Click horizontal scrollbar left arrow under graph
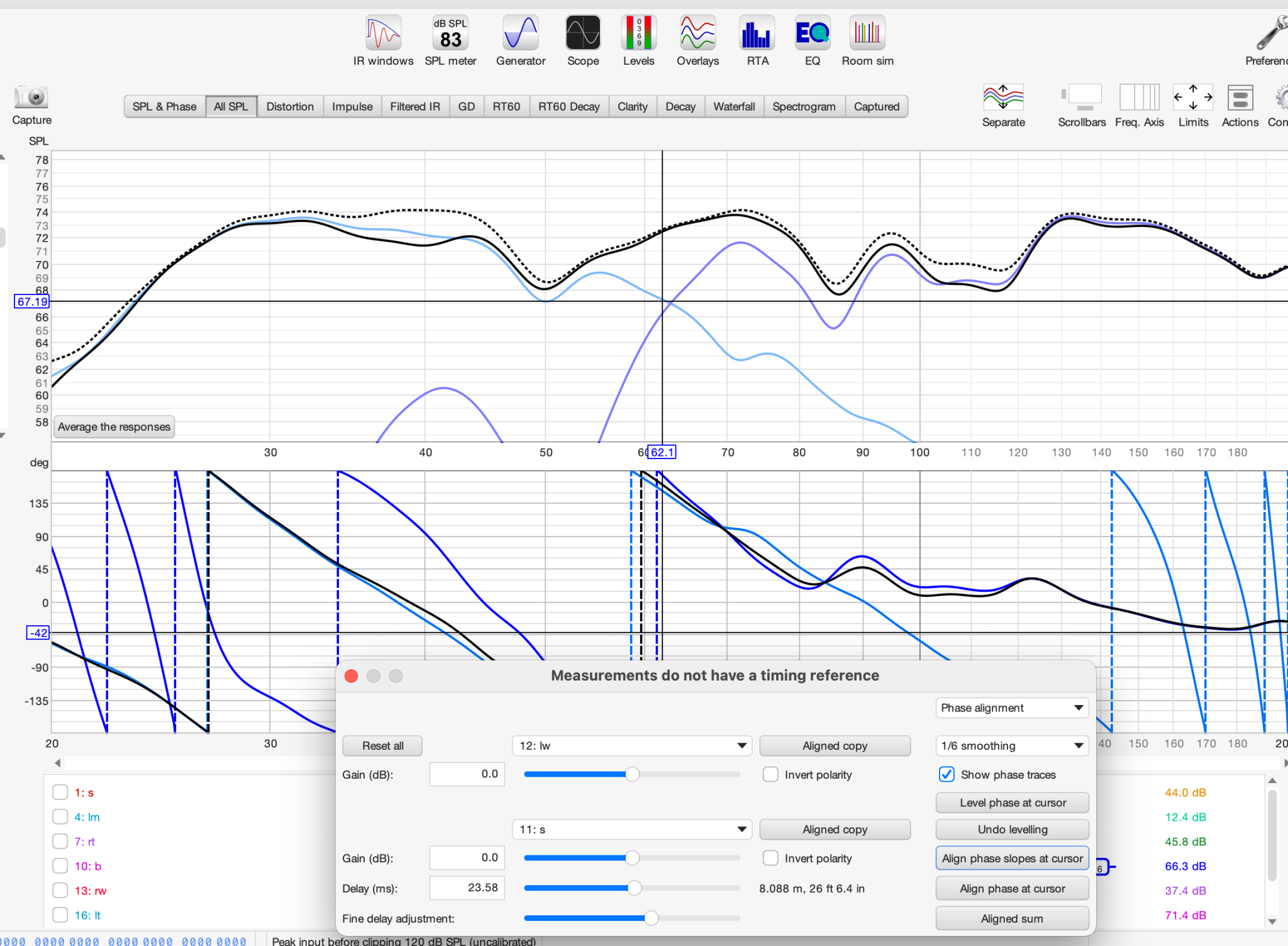The height and width of the screenshot is (946, 1288). (58, 763)
